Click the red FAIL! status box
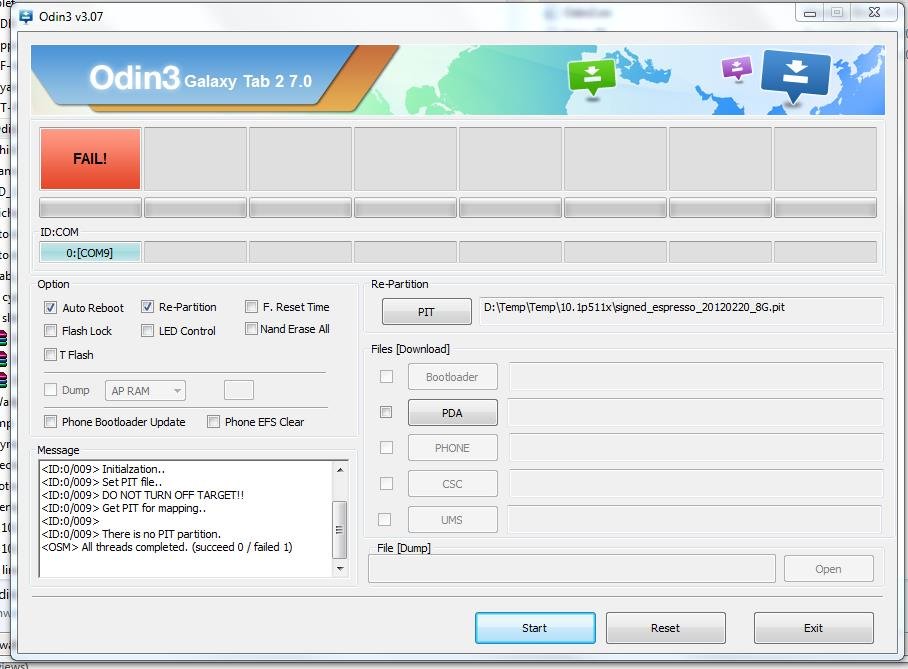Image resolution: width=908 pixels, height=669 pixels. point(90,159)
